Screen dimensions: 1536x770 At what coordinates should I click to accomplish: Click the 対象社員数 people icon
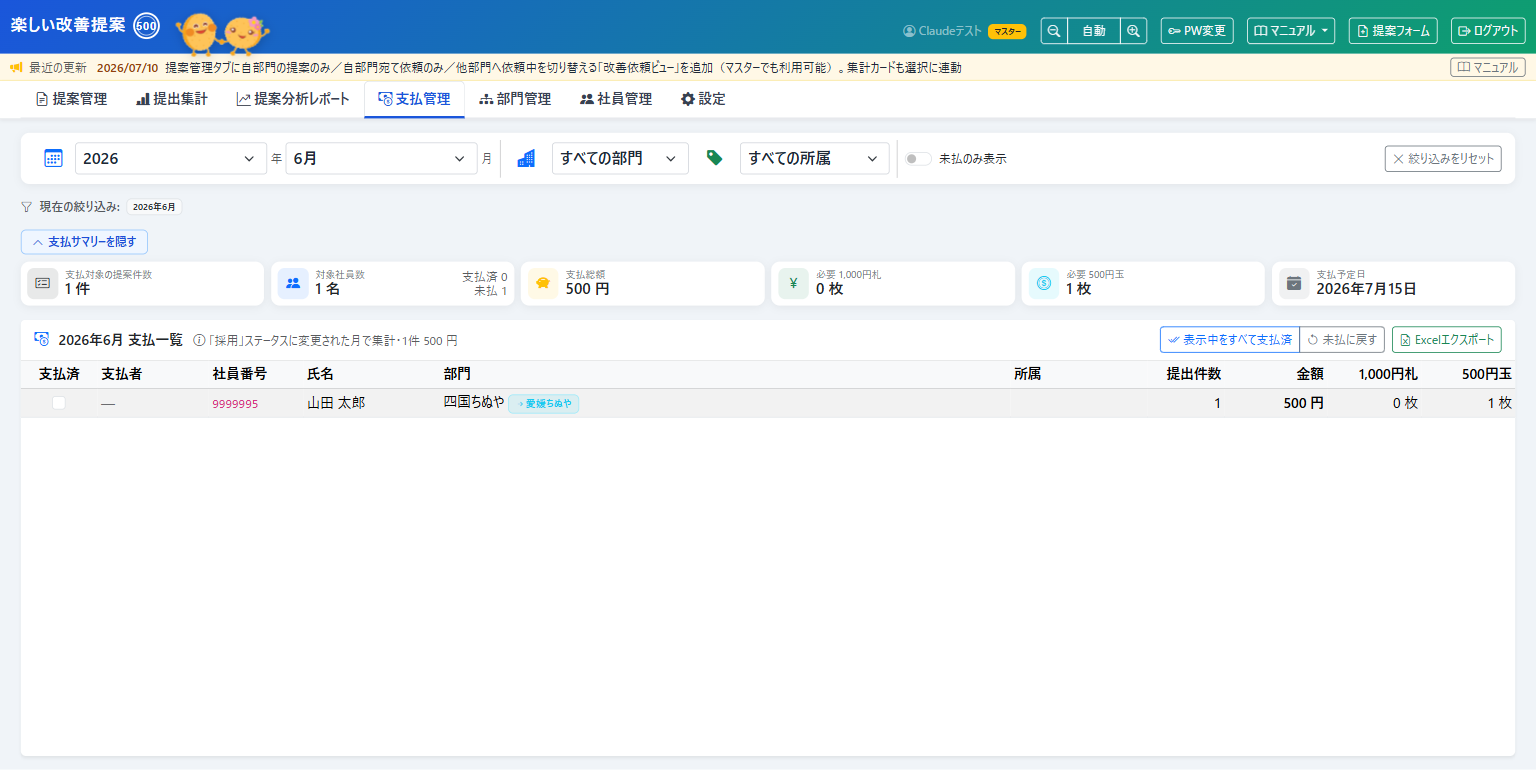[293, 283]
